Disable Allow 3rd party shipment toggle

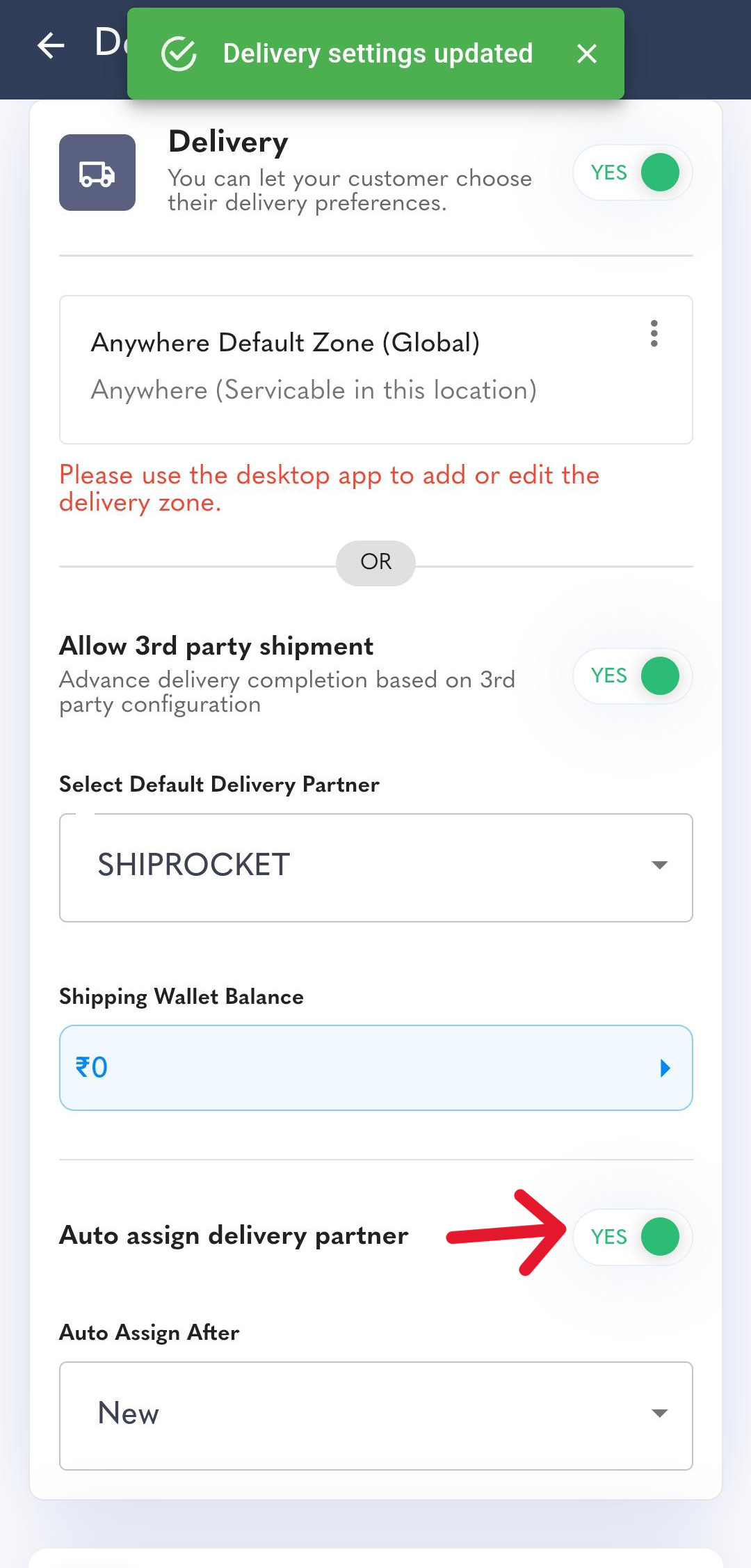click(633, 675)
